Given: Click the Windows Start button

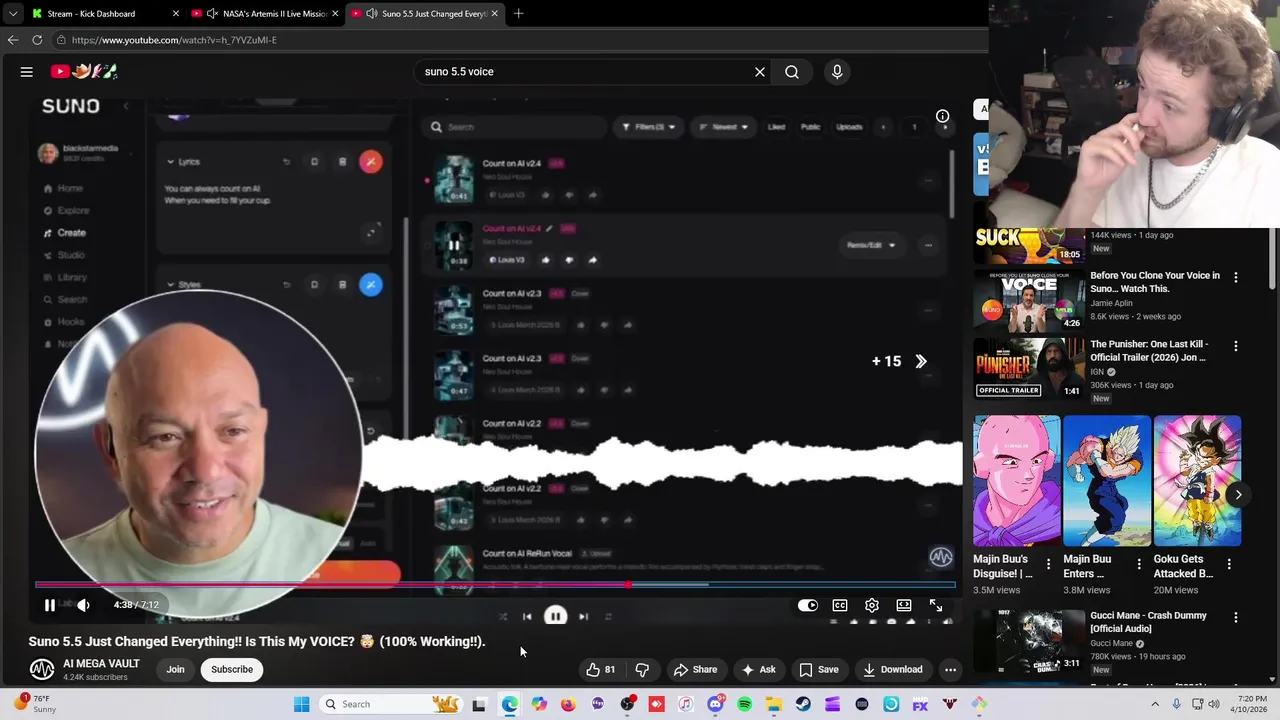Looking at the screenshot, I should (301, 704).
